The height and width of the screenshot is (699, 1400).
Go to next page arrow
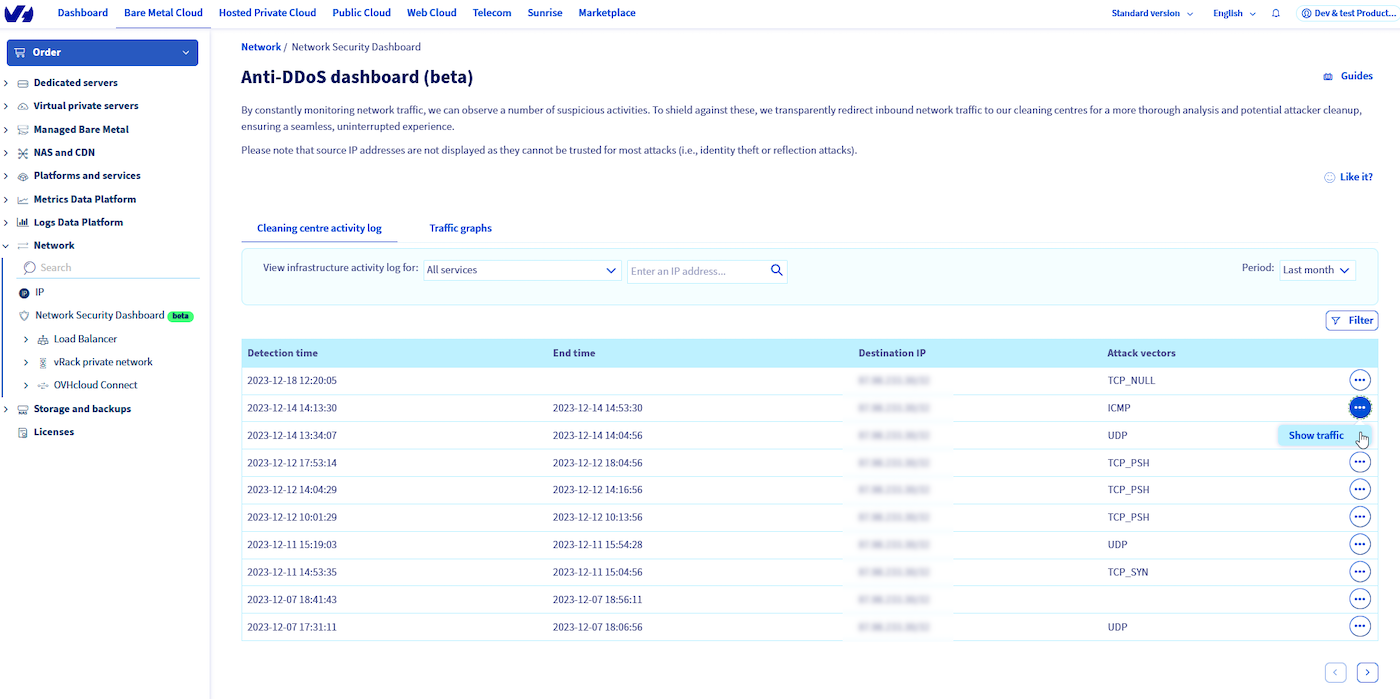coord(1367,673)
